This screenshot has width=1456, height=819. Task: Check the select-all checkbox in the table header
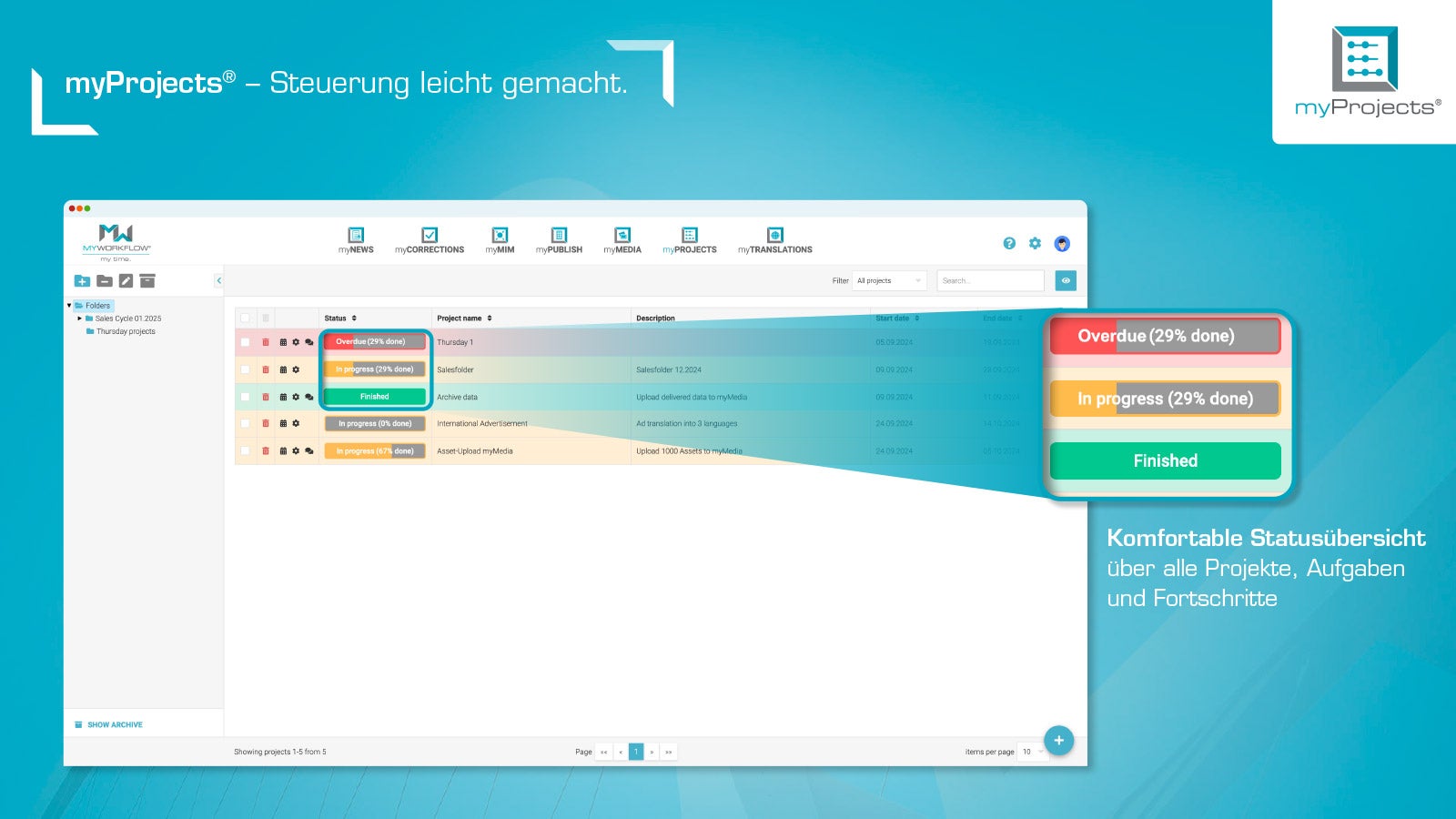tap(243, 318)
